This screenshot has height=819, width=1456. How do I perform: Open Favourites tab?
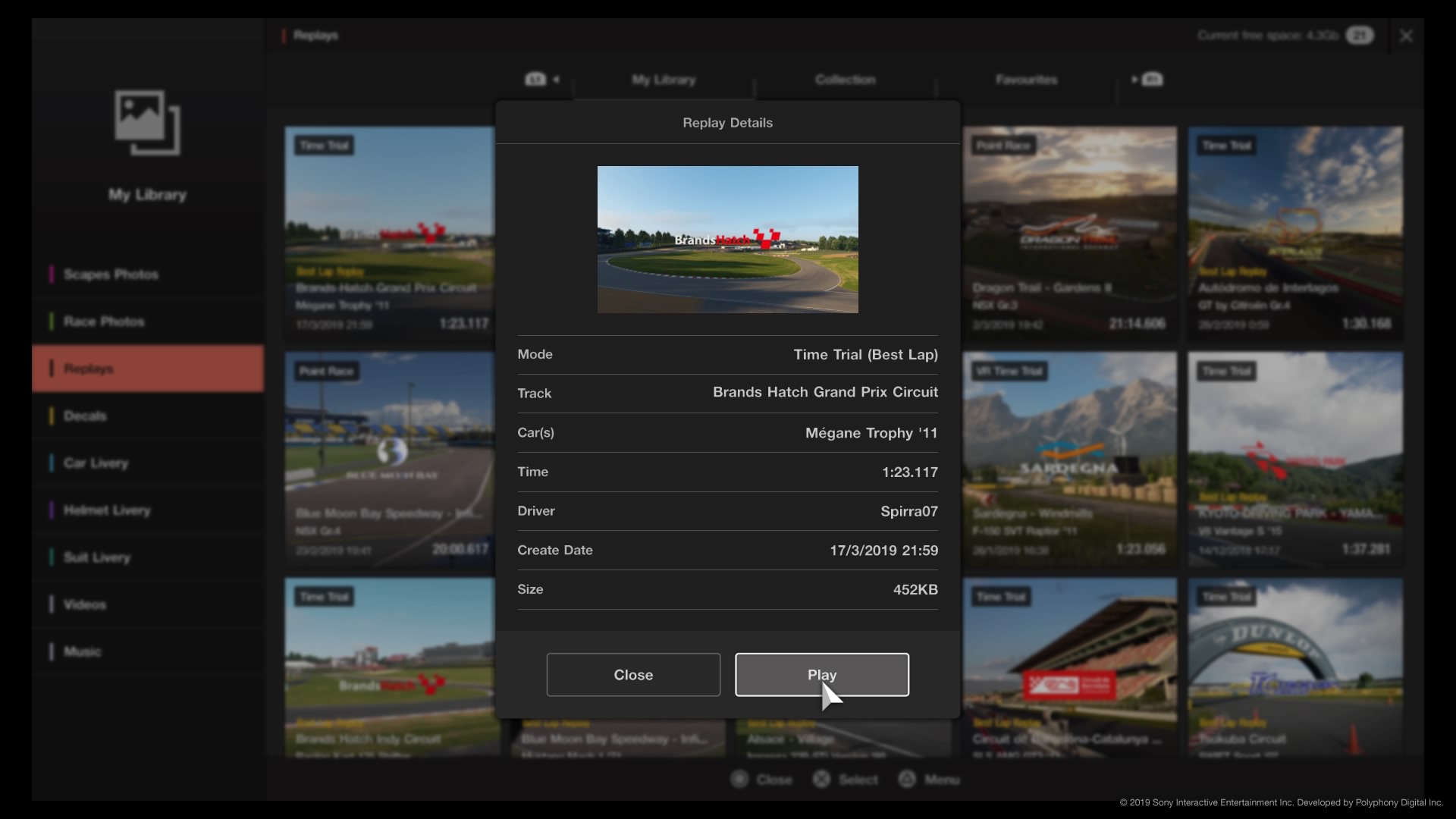pyautogui.click(x=1027, y=79)
